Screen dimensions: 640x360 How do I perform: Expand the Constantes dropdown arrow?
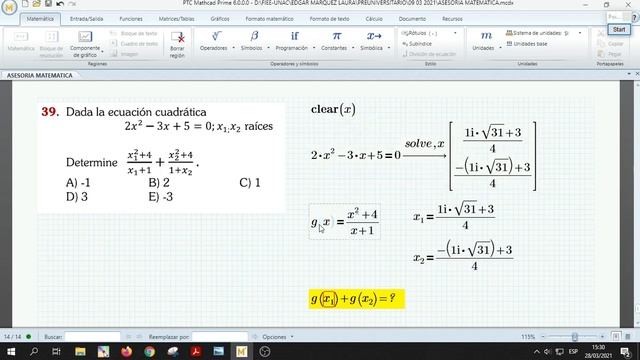pos(353,48)
